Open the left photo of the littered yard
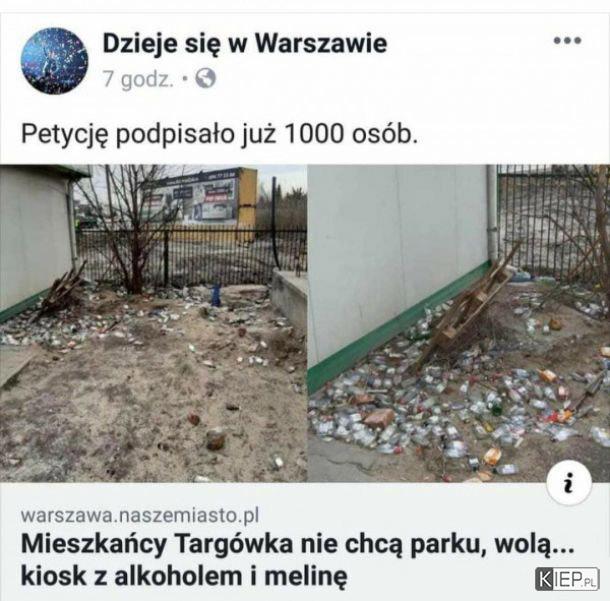 point(153,324)
